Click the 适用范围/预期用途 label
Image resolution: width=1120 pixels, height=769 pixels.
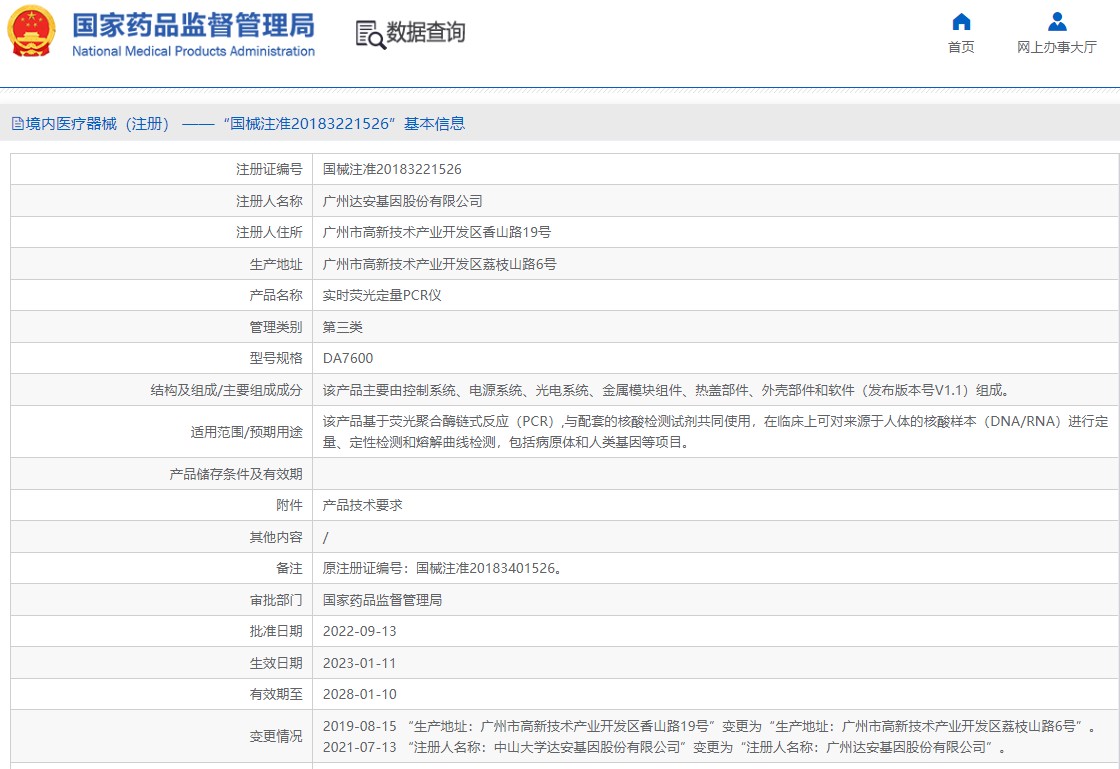246,432
